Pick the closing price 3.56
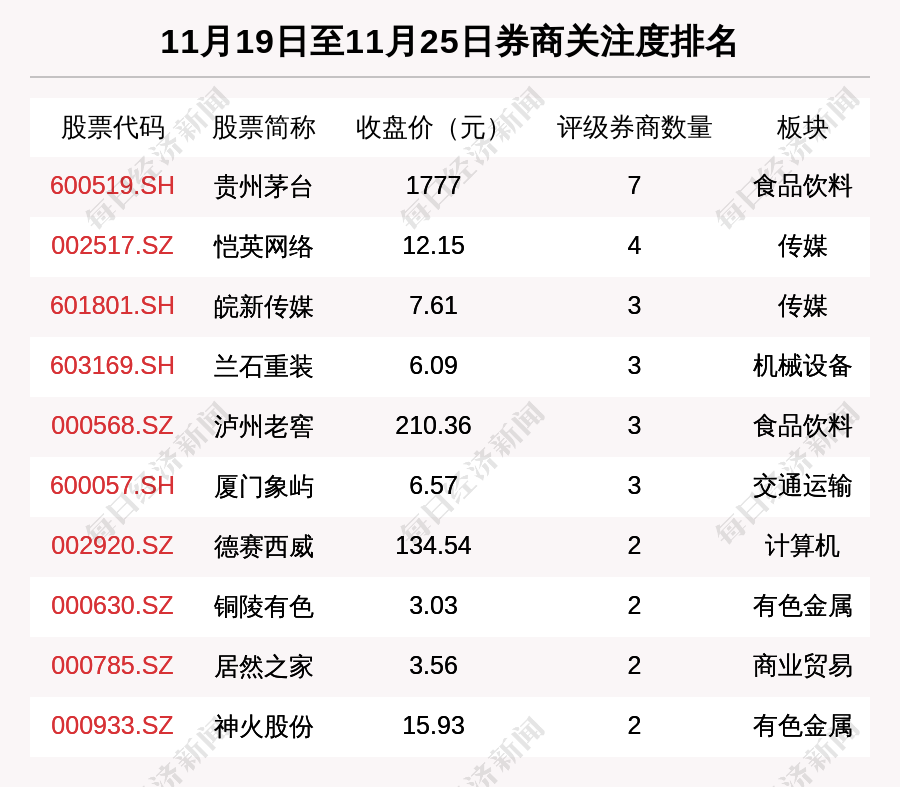The height and width of the screenshot is (787, 900). point(433,666)
